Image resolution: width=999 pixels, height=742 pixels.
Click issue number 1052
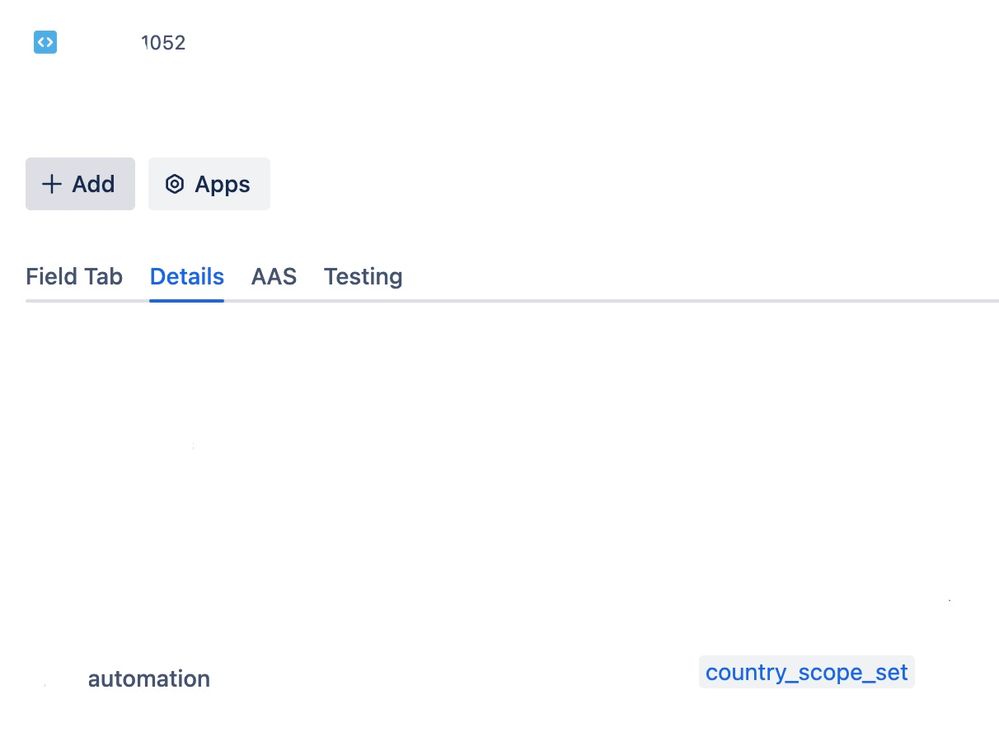click(164, 43)
